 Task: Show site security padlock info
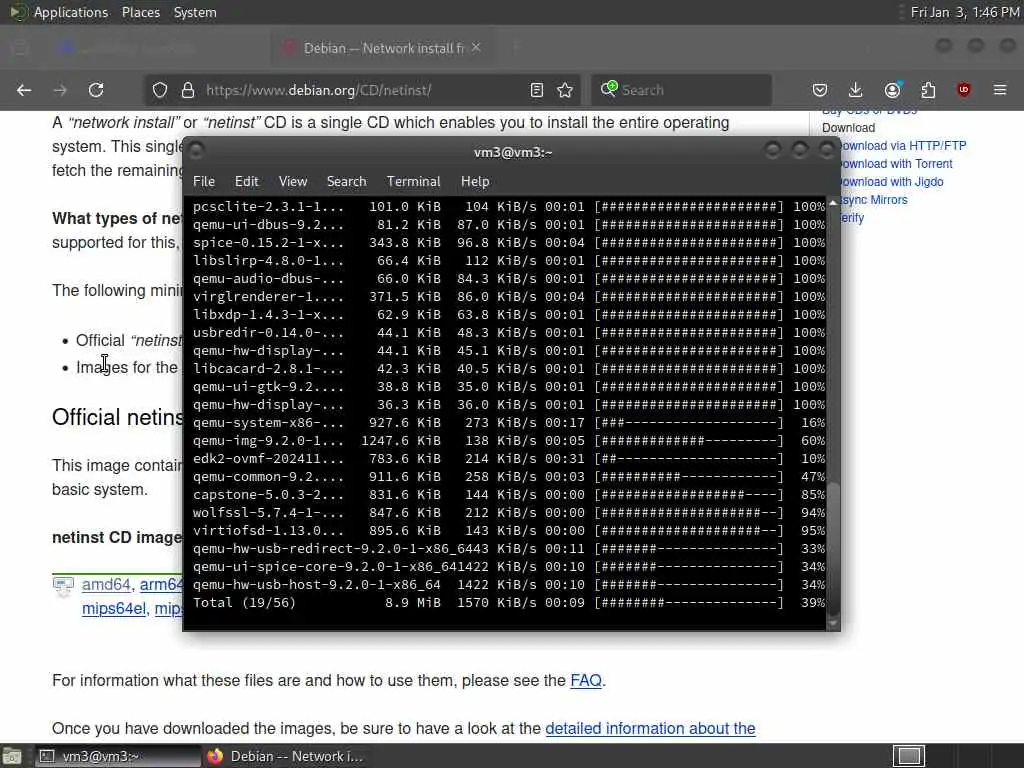coord(187,90)
